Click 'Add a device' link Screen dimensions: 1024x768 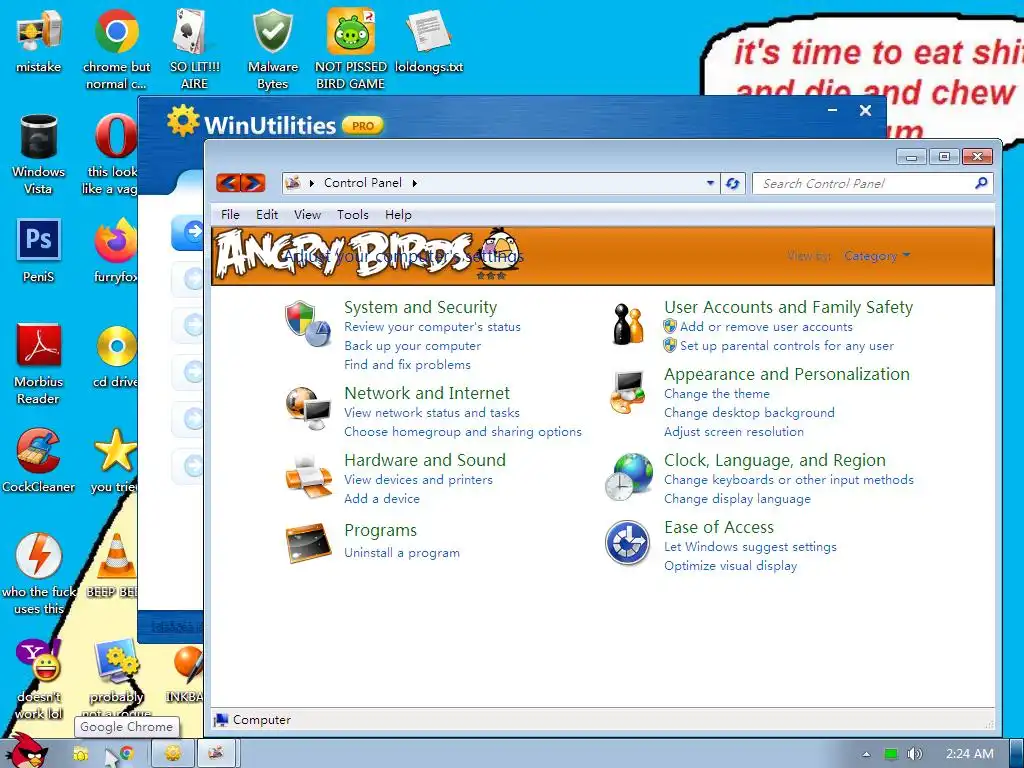[x=381, y=498]
